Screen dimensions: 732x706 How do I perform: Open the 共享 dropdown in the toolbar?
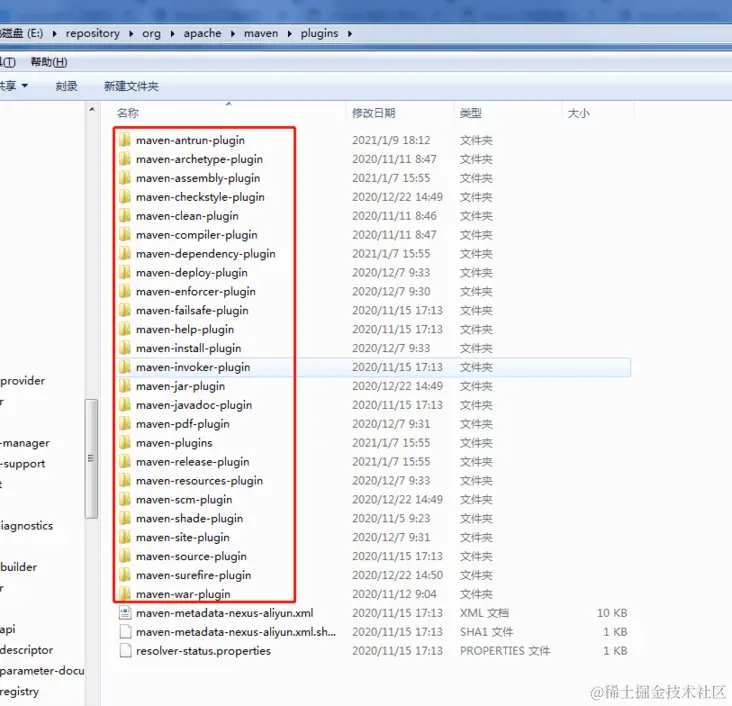(14, 86)
